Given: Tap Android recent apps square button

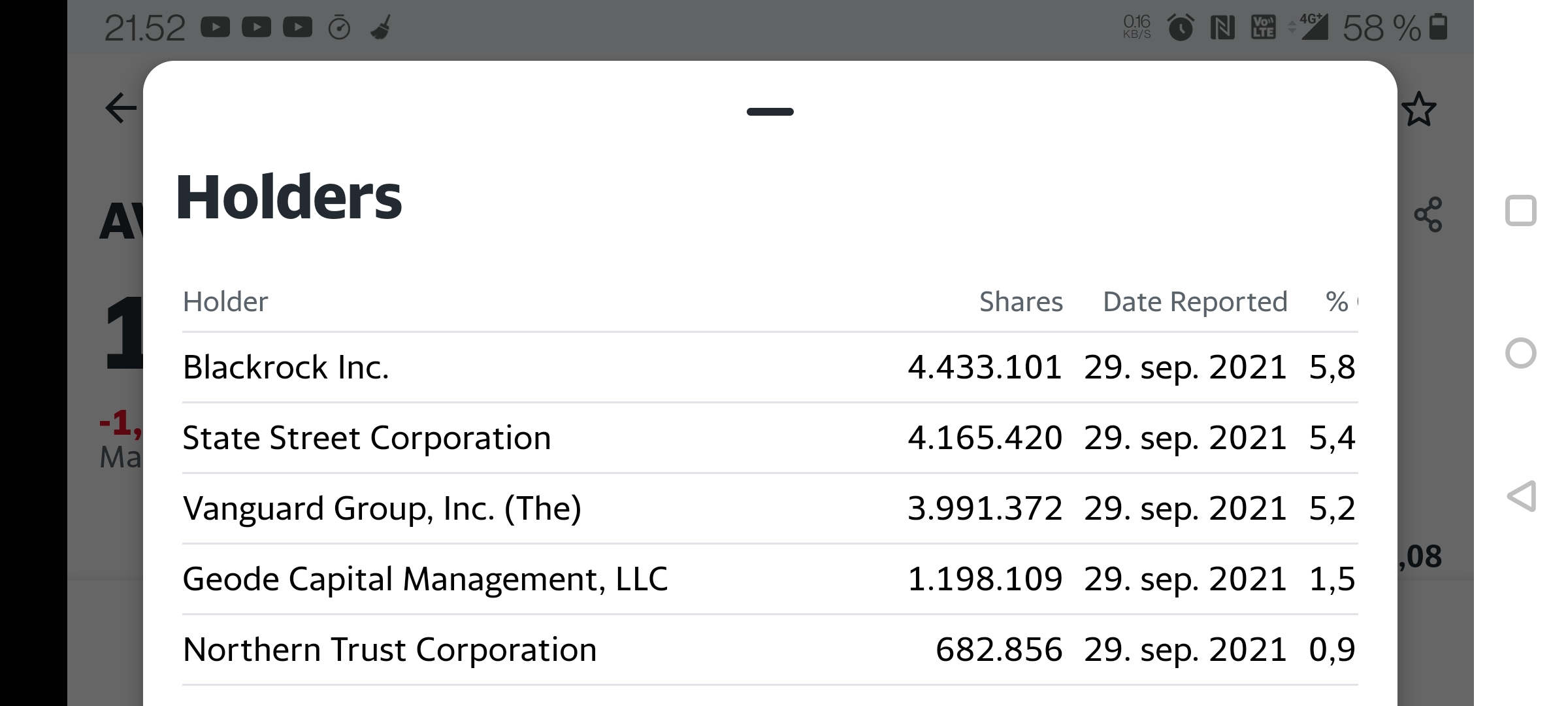Looking at the screenshot, I should (1521, 210).
